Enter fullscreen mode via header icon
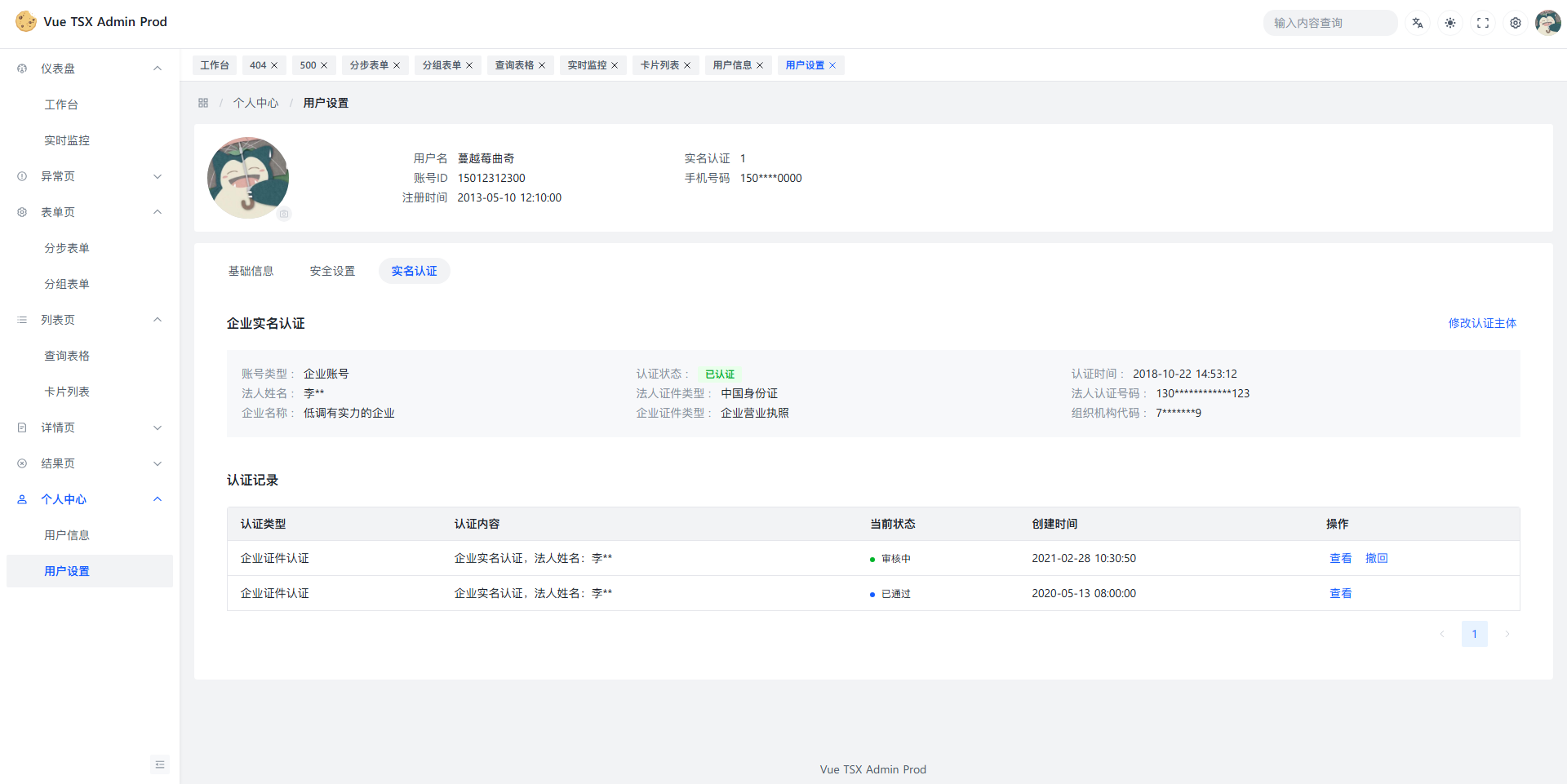This screenshot has height=784, width=1567. click(x=1483, y=23)
